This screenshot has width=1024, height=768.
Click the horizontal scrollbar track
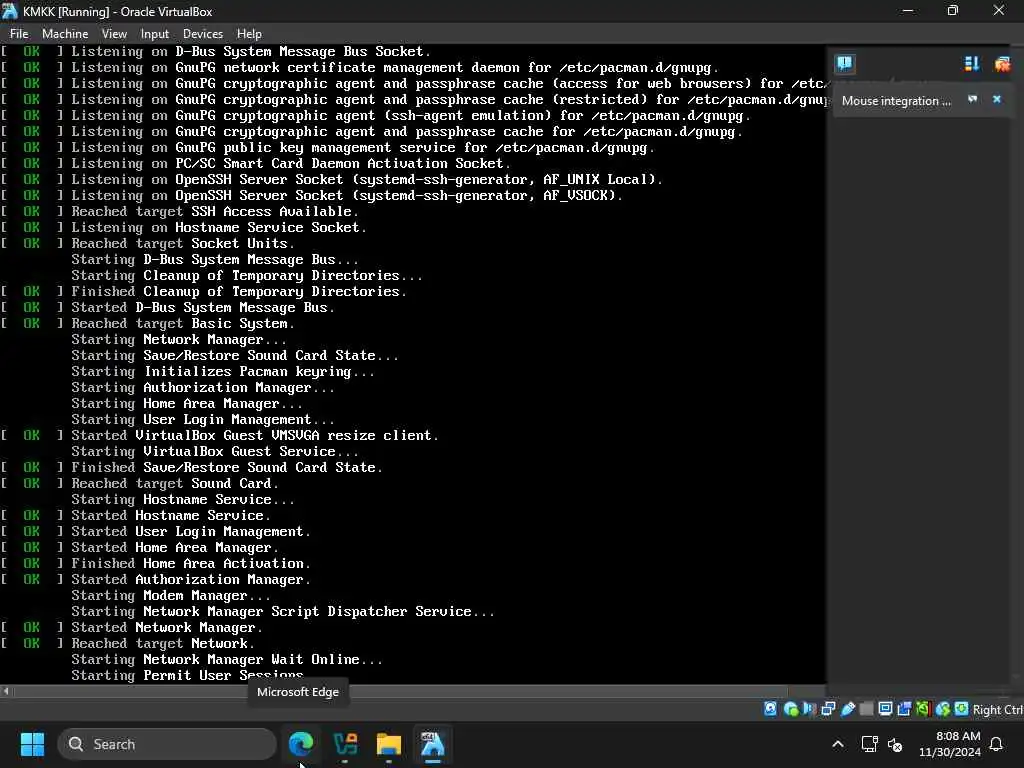coord(418,690)
